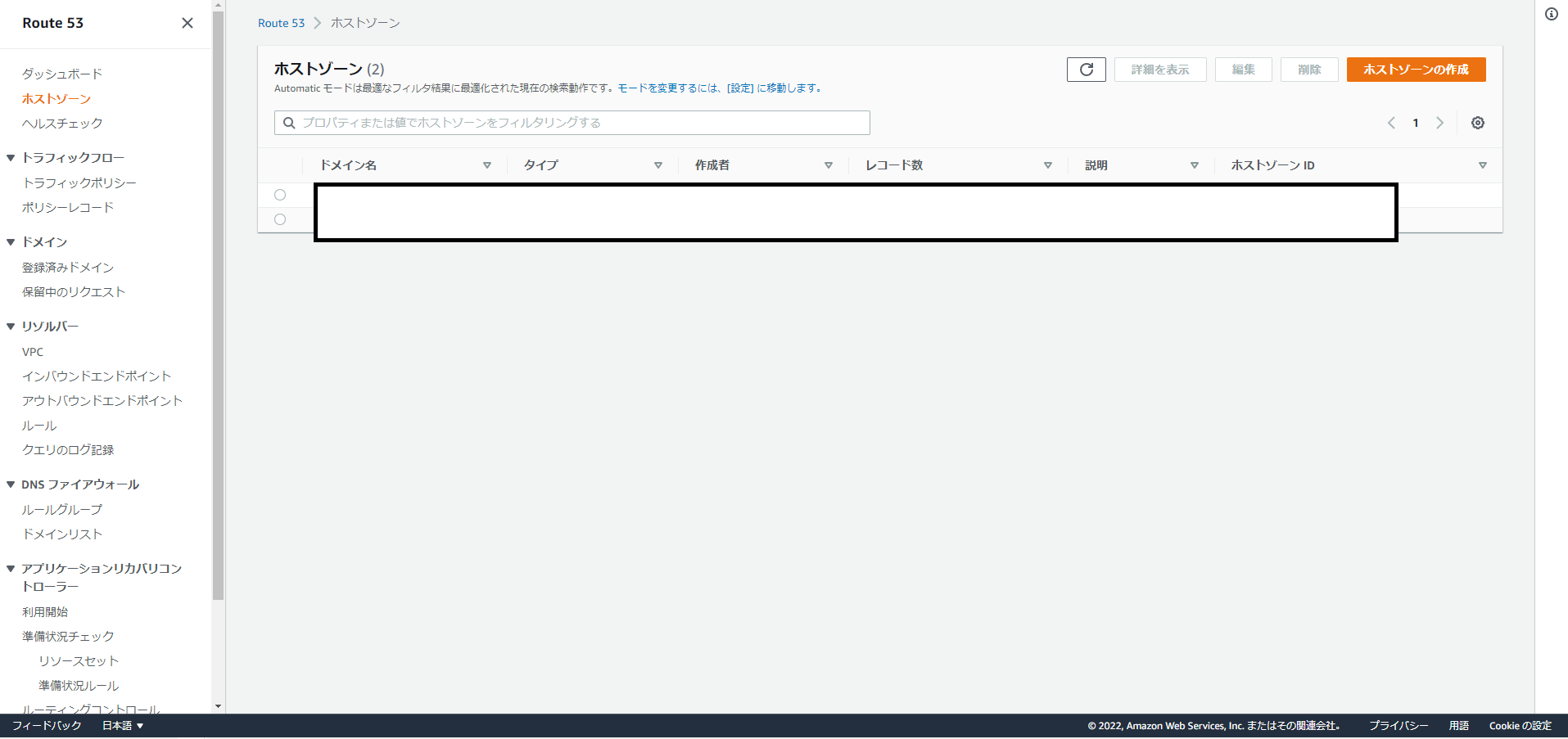Open ルール under リゾルバー

click(x=39, y=426)
